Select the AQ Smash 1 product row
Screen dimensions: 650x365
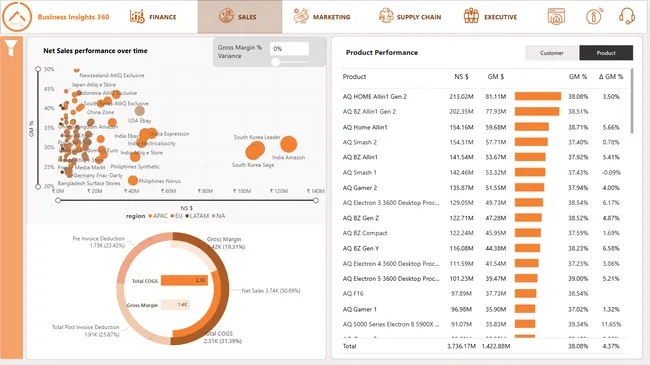(x=484, y=173)
